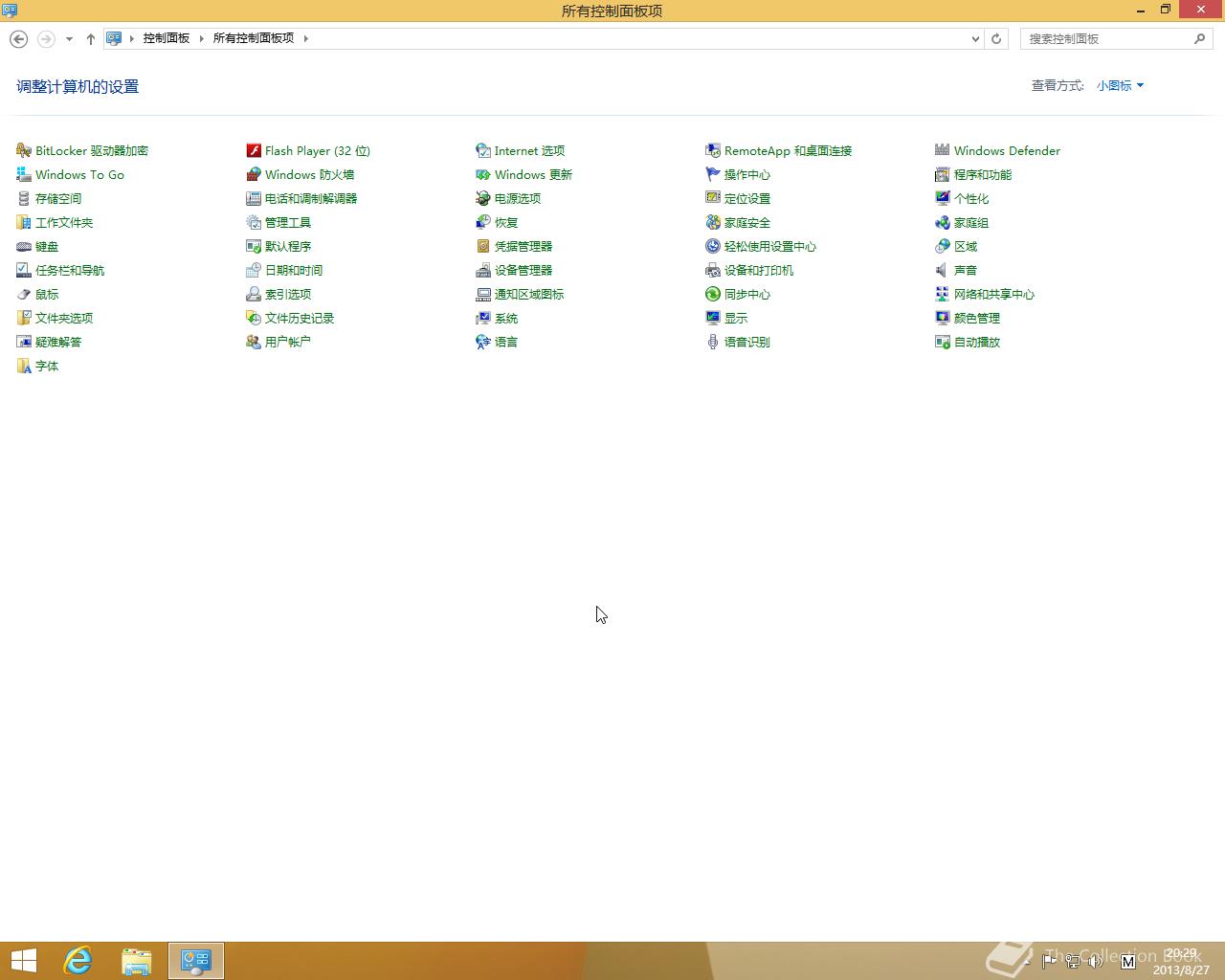Open the 管理工具 link

(288, 222)
